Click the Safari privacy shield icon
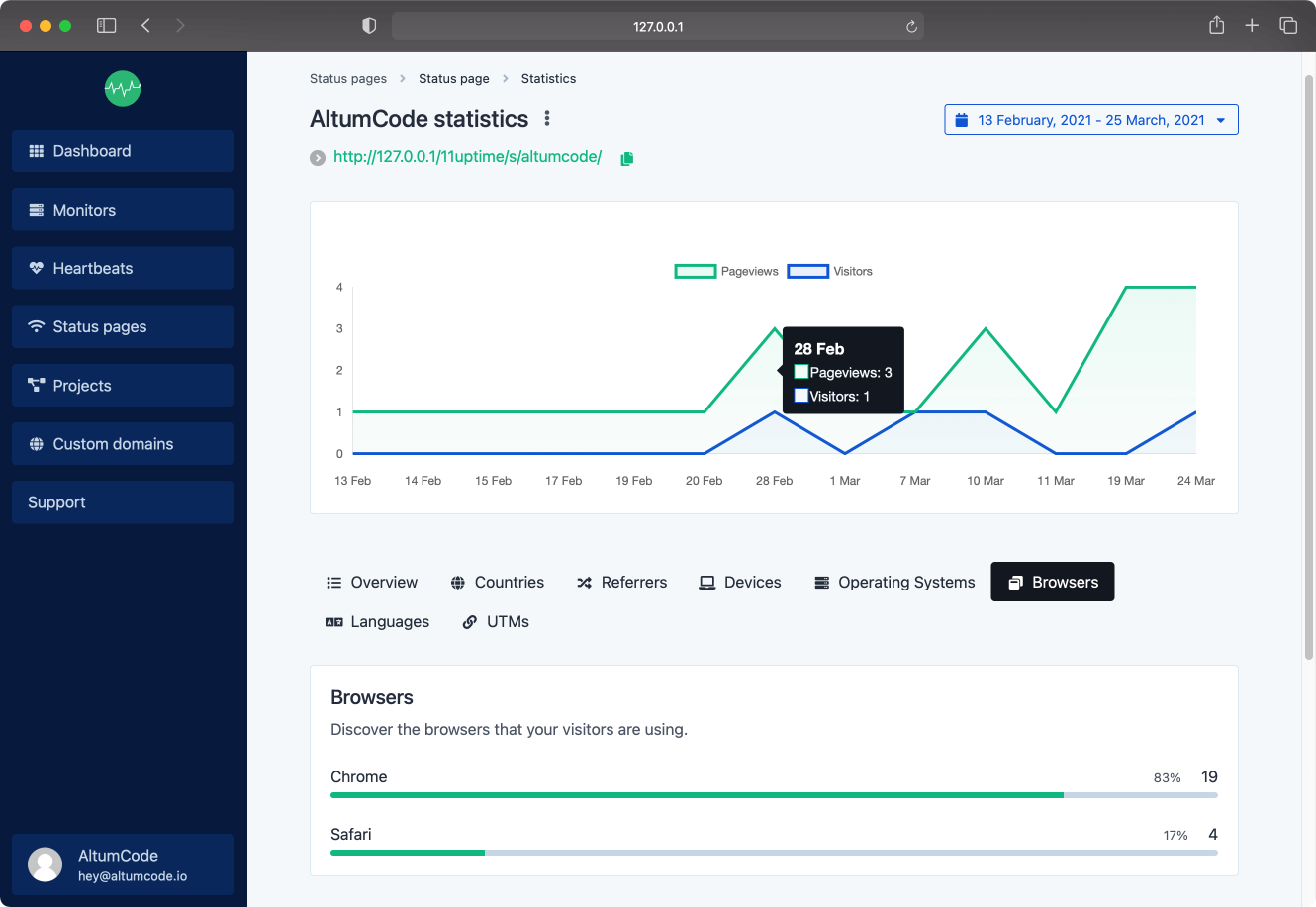This screenshot has height=907, width=1316. click(369, 26)
